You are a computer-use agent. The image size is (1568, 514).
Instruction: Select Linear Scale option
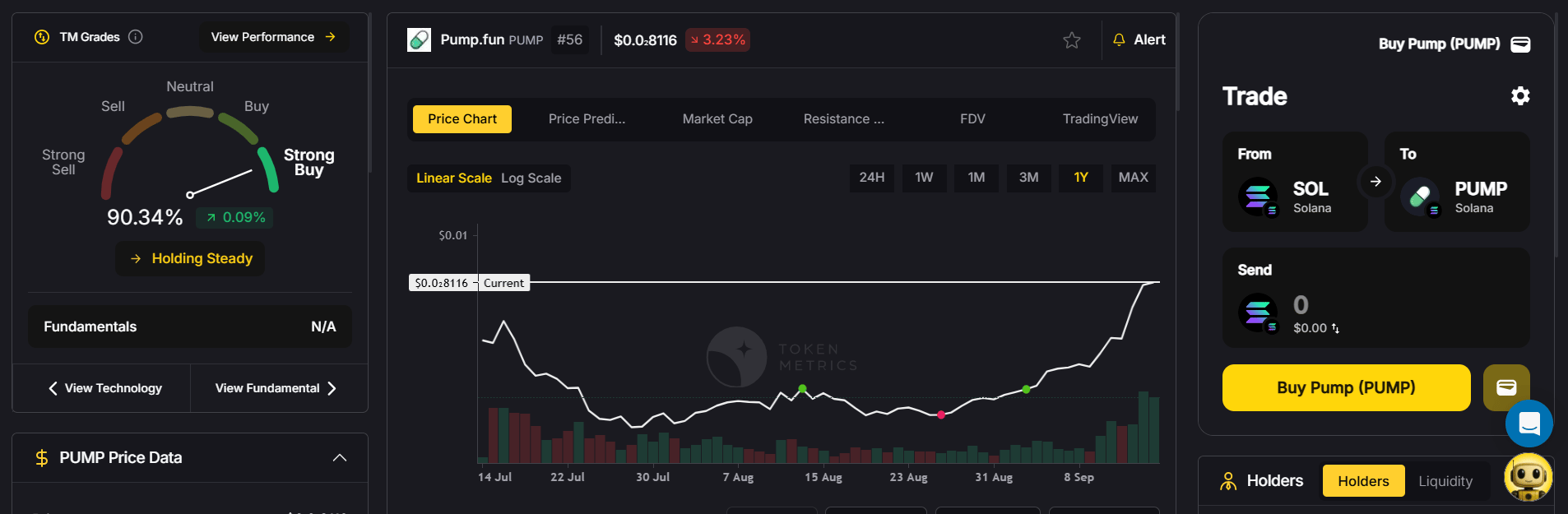453,178
